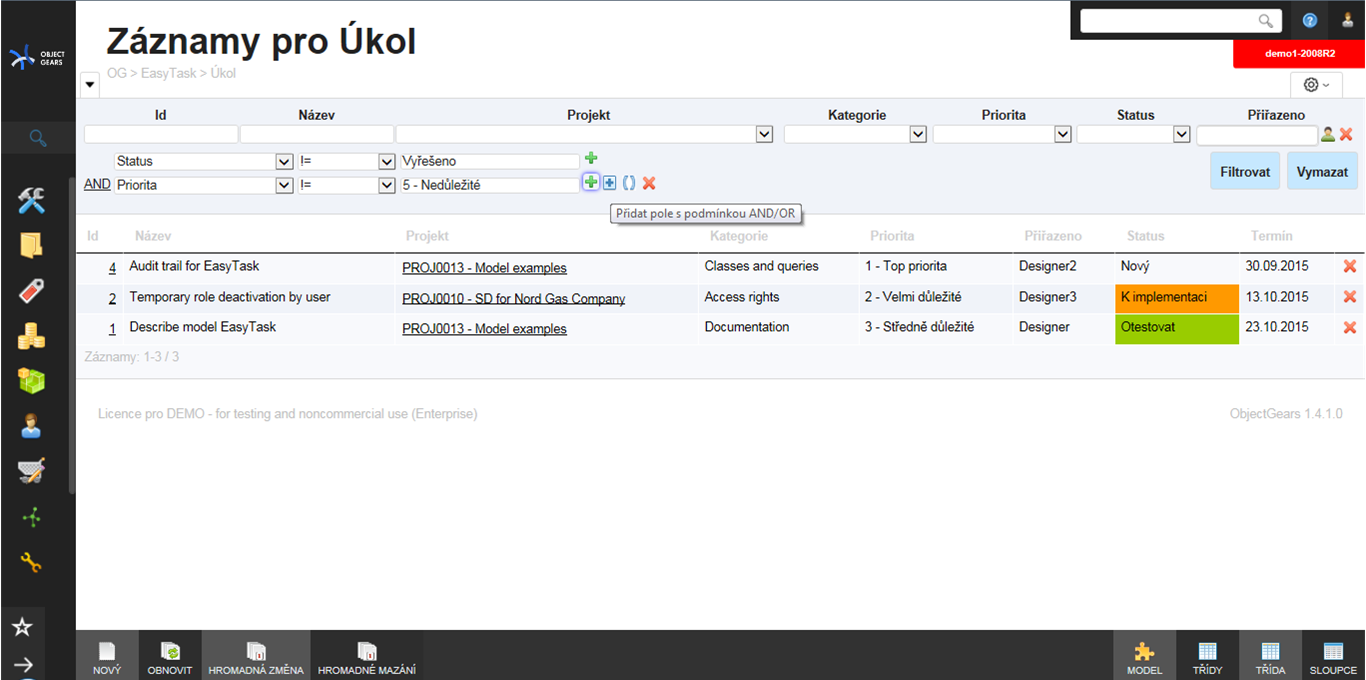The width and height of the screenshot is (1366, 680).
Task: Click magnifier icon in top search box
Action: pos(1265,21)
